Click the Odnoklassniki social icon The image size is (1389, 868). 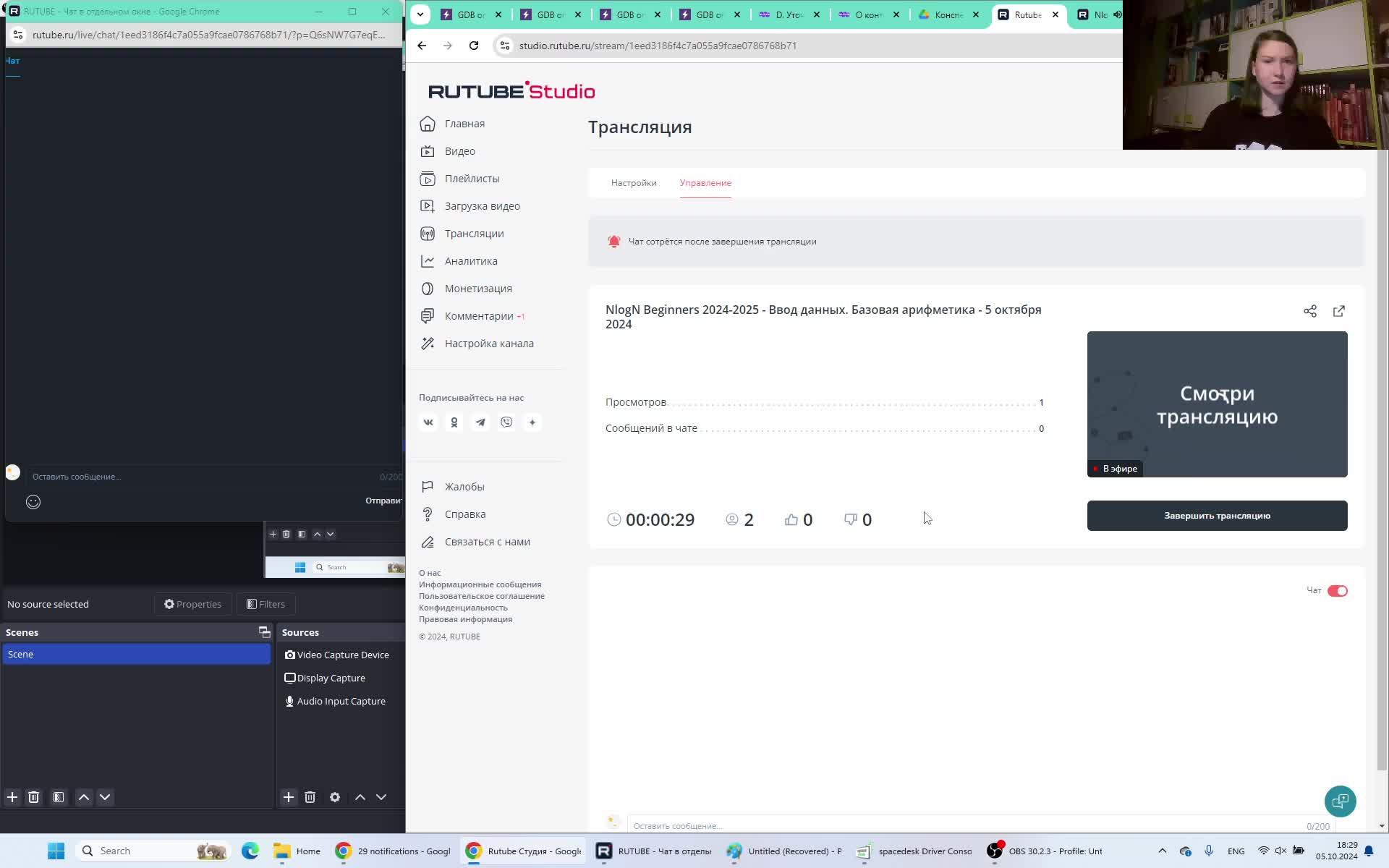click(x=454, y=422)
